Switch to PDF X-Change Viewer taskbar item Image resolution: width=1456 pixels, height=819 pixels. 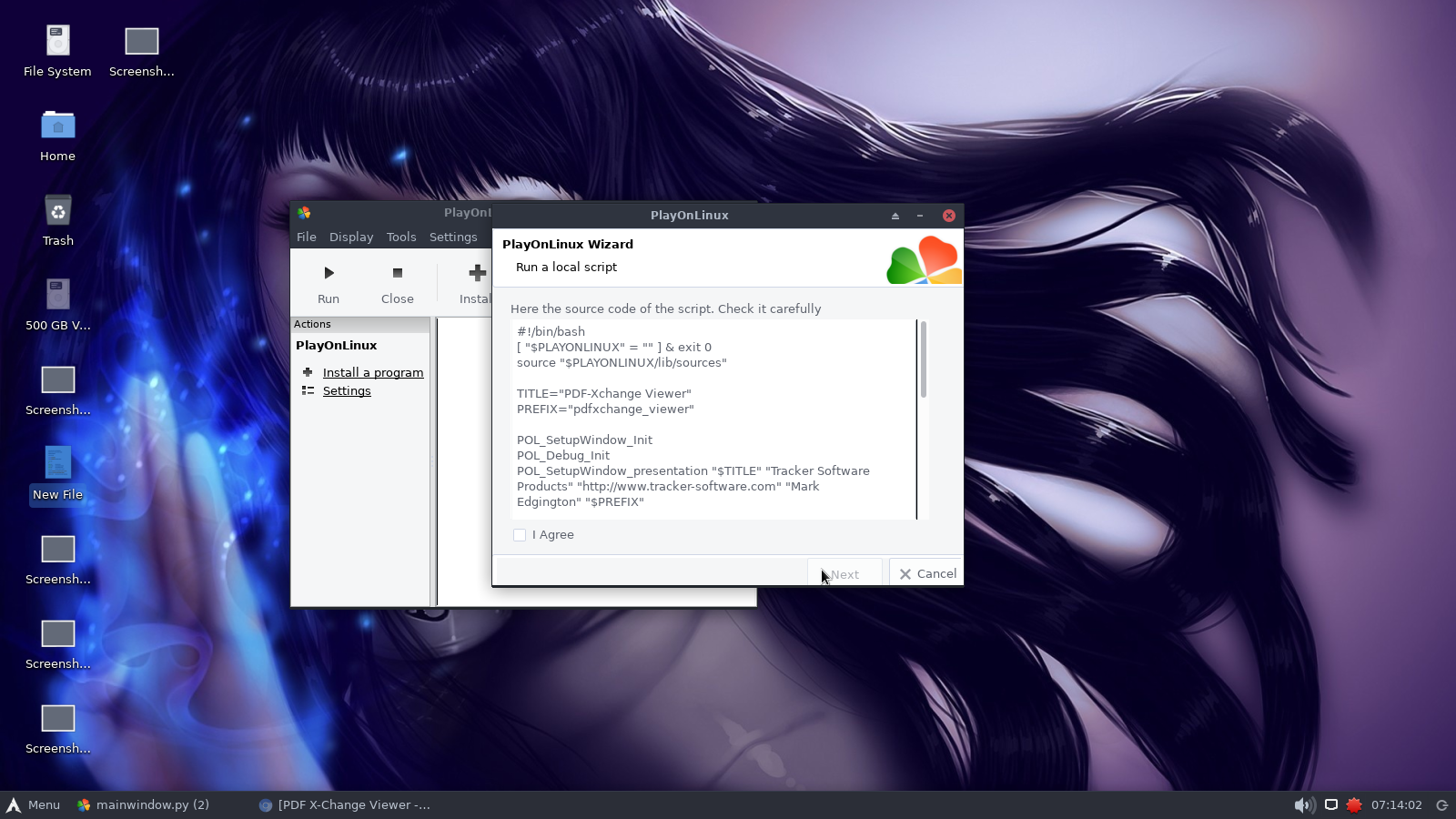(345, 804)
